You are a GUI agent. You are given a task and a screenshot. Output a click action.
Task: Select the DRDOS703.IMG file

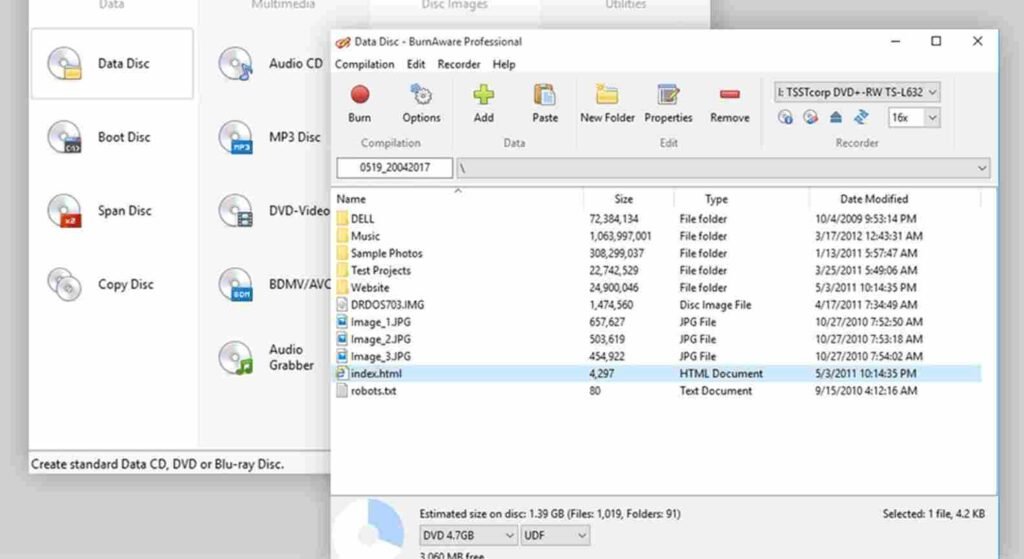point(657,305)
